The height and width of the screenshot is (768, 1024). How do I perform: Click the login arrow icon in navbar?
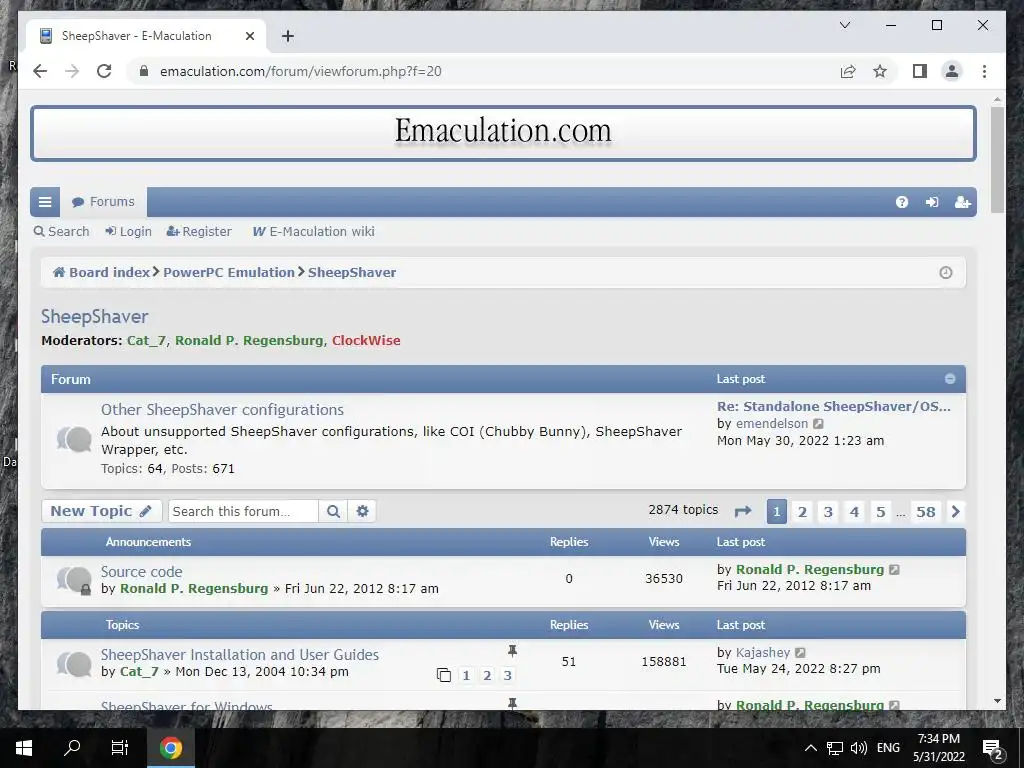tap(932, 202)
